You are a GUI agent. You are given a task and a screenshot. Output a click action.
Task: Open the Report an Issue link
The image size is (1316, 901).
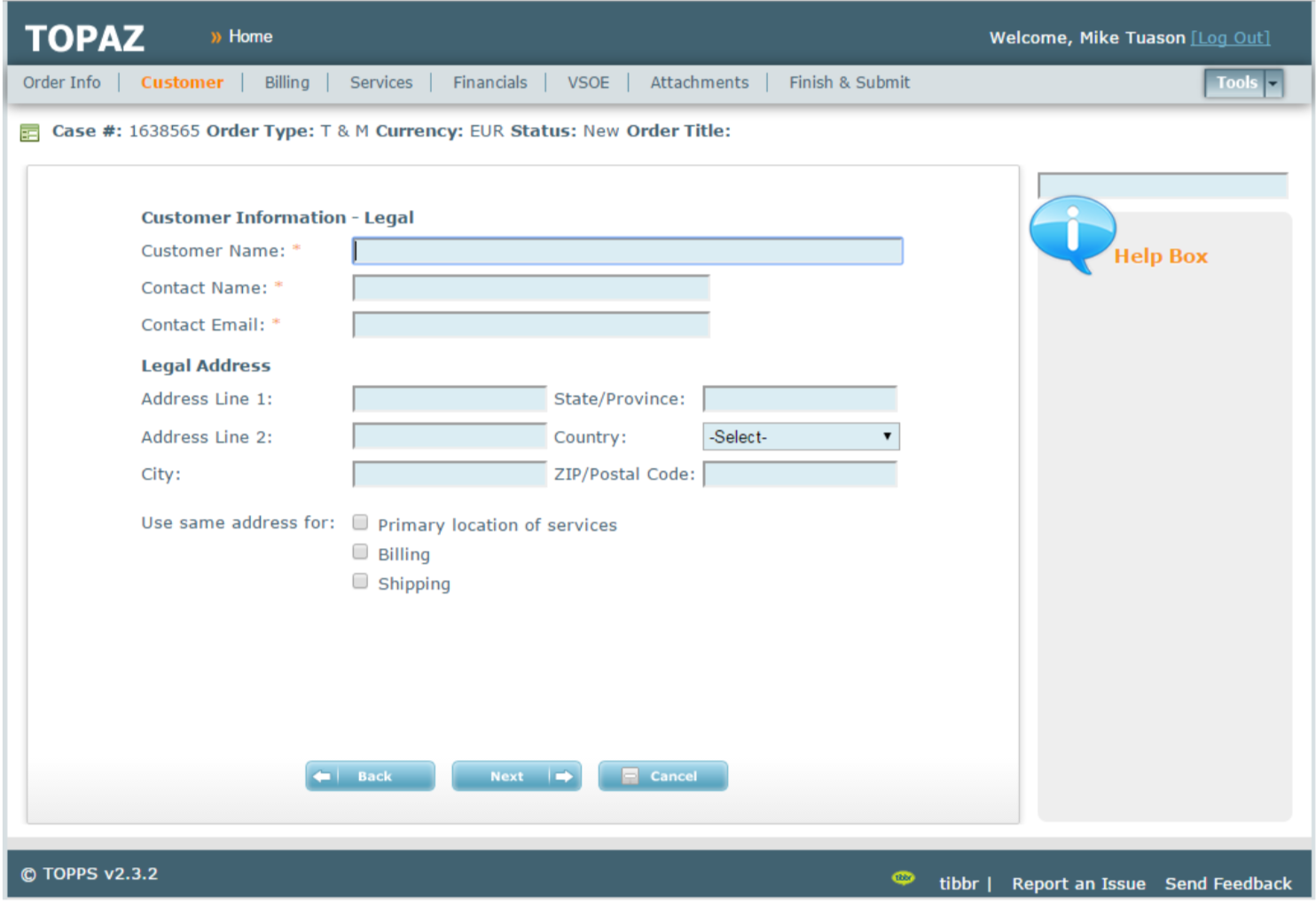click(x=1078, y=883)
